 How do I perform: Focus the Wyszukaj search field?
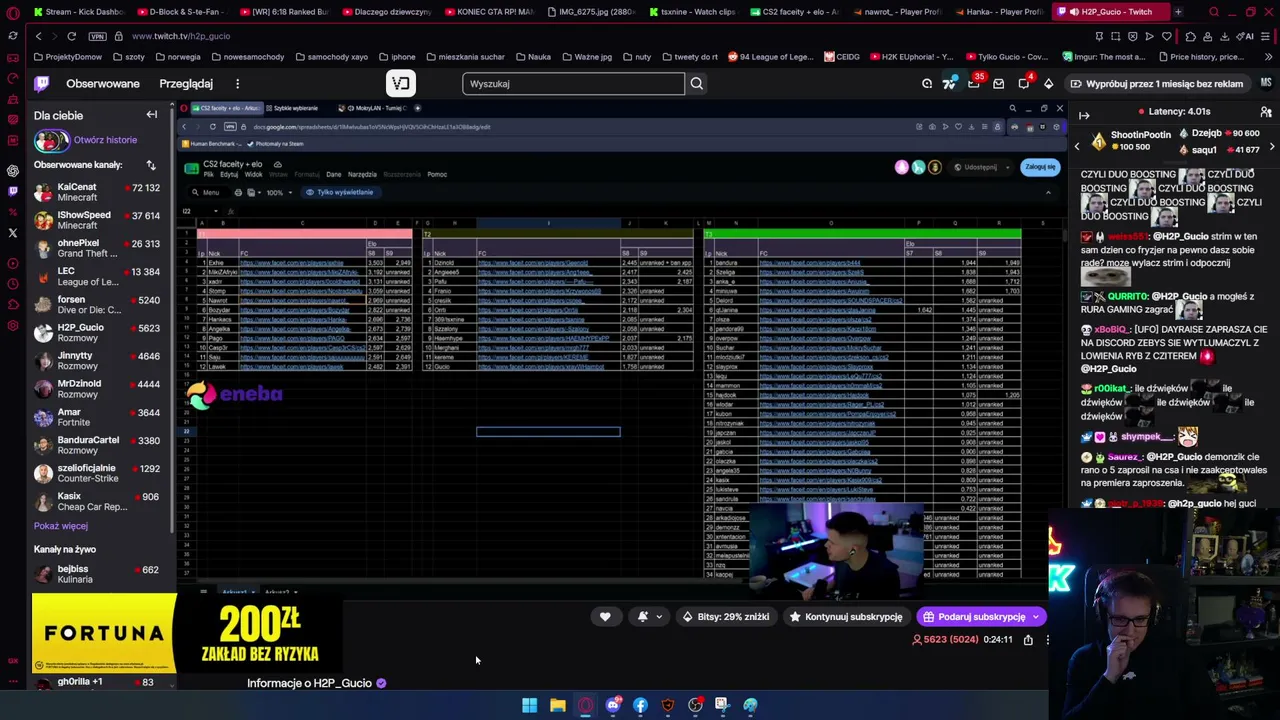click(x=574, y=84)
